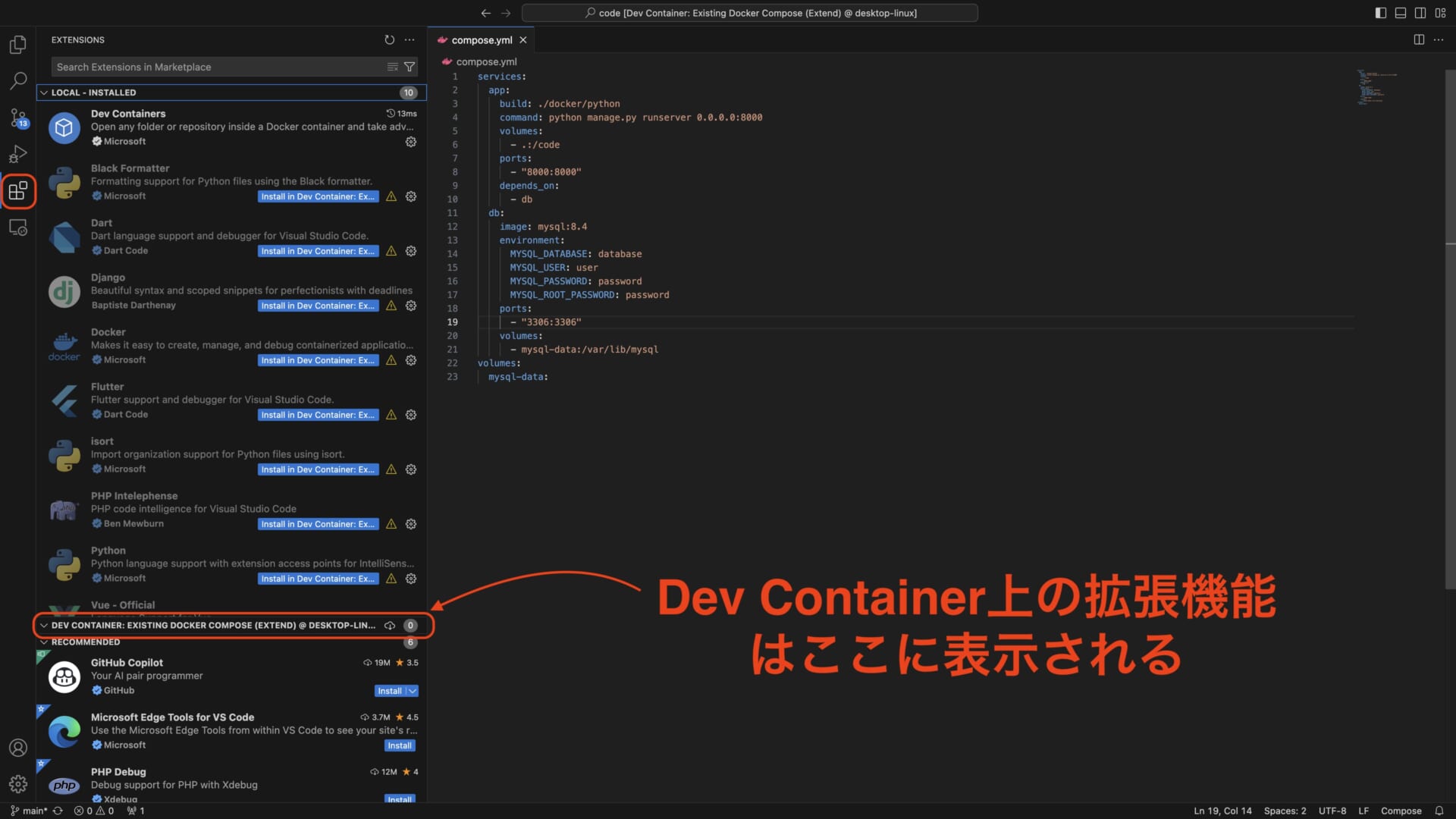Image resolution: width=1456 pixels, height=819 pixels.
Task: Click warning icon on Flutter extension
Action: [391, 415]
